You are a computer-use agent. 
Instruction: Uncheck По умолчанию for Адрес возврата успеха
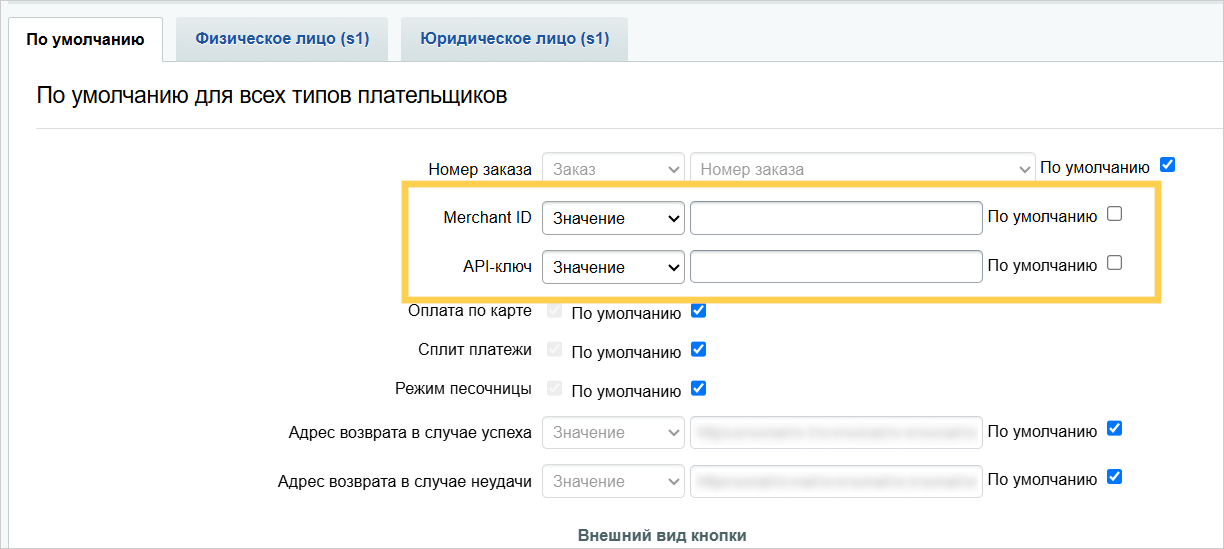pyautogui.click(x=1115, y=429)
